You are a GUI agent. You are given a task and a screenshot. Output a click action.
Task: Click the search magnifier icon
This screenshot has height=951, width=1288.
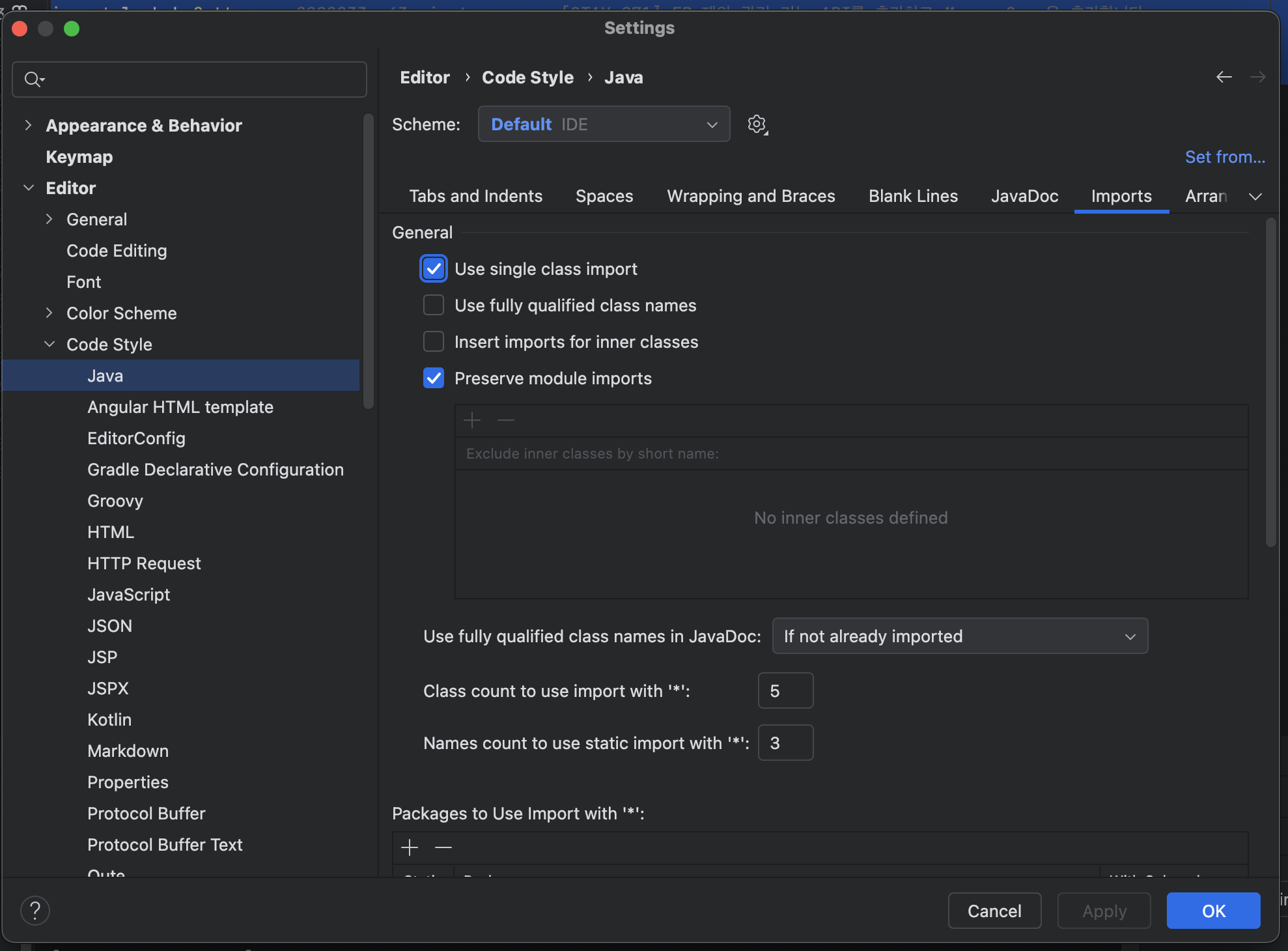(x=33, y=79)
